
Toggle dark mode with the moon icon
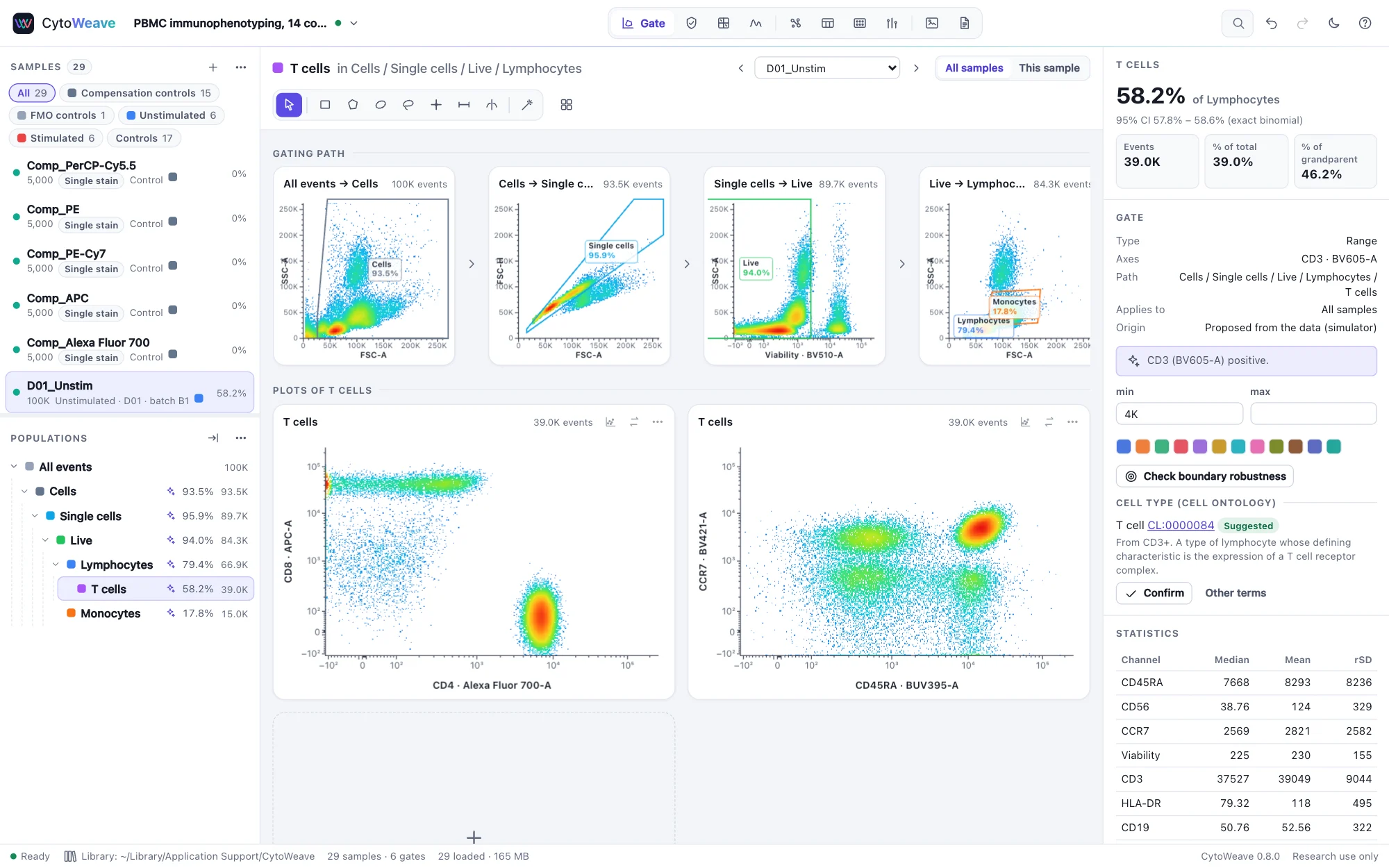click(1333, 23)
